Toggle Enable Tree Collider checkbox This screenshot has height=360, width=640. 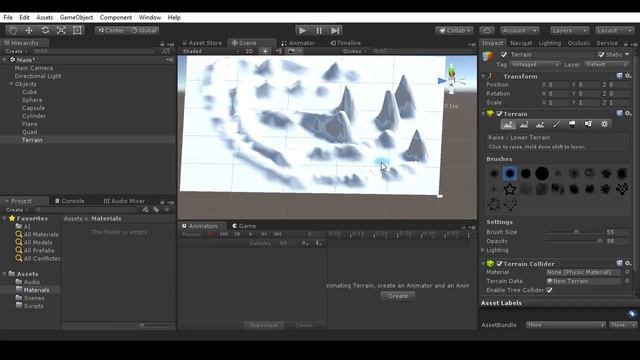549,290
